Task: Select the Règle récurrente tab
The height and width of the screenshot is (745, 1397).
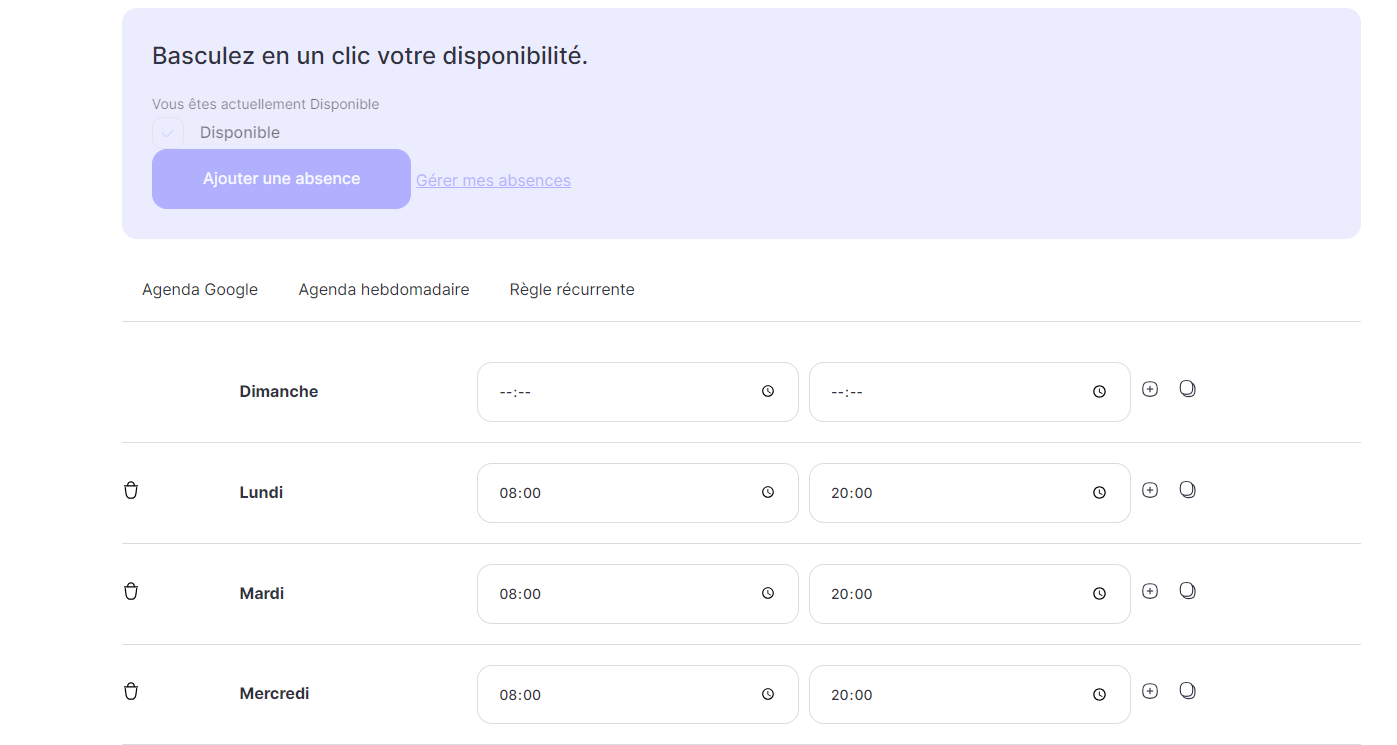Action: tap(572, 289)
